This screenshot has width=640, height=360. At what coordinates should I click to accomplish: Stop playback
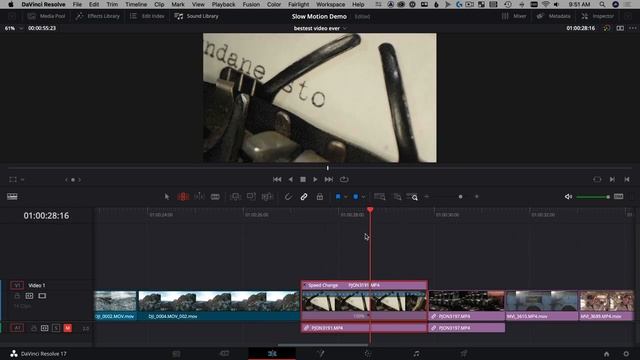pyautogui.click(x=303, y=179)
